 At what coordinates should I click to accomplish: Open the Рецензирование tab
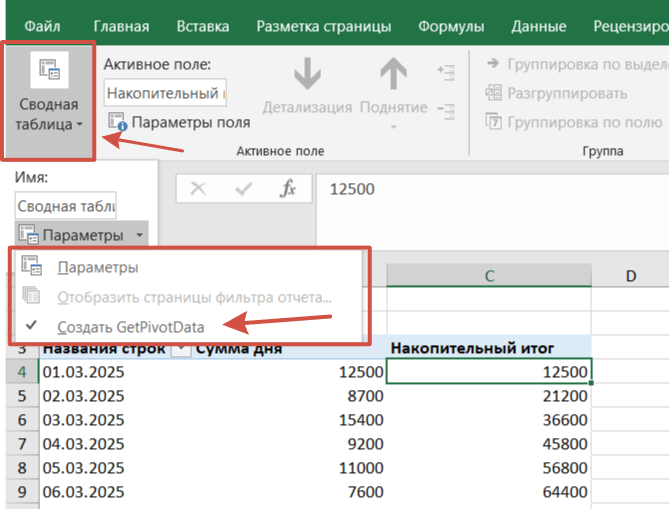point(631,26)
